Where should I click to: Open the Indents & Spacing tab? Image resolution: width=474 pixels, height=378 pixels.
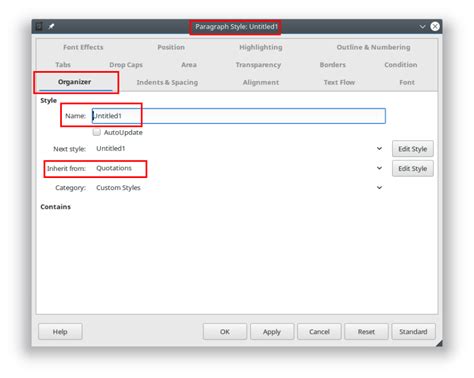click(x=167, y=82)
